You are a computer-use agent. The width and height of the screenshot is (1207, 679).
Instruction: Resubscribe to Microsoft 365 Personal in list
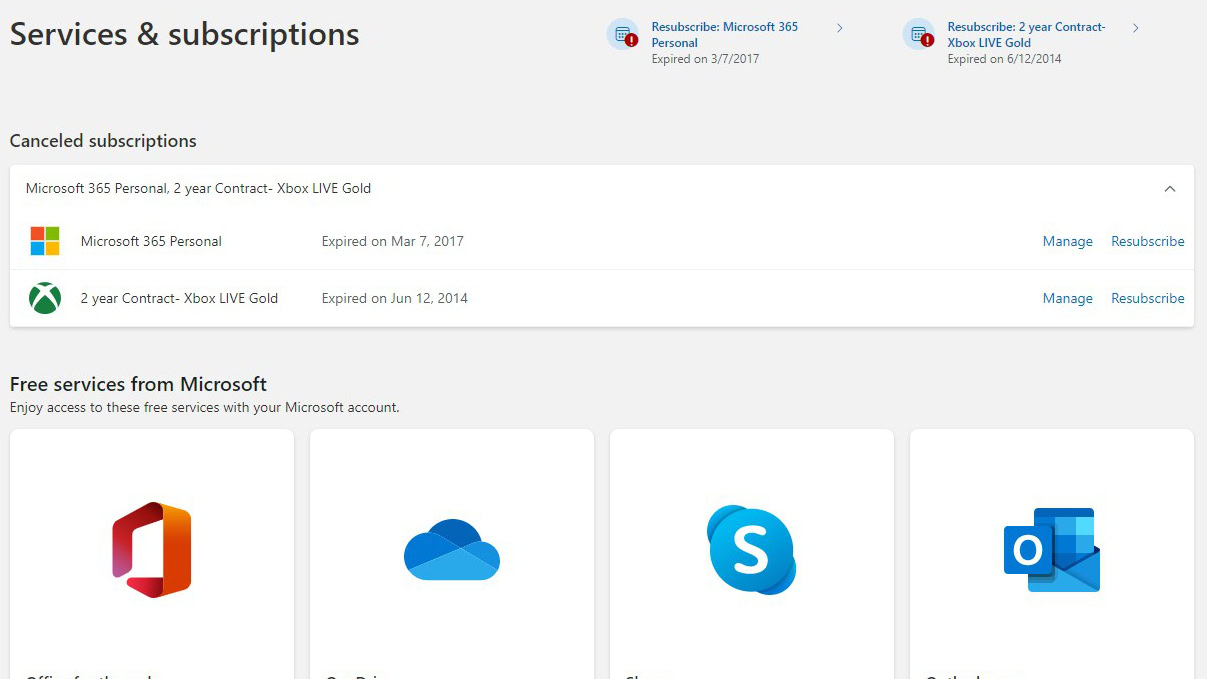[x=1147, y=241]
